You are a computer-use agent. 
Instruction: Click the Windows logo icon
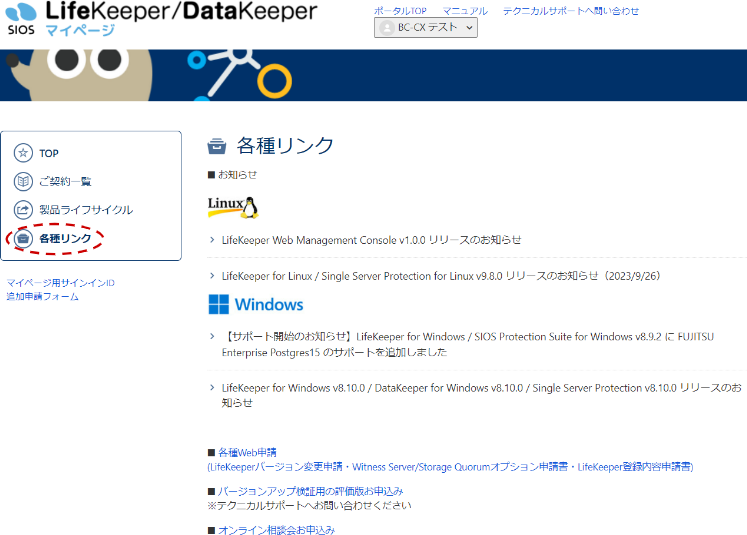click(x=219, y=304)
